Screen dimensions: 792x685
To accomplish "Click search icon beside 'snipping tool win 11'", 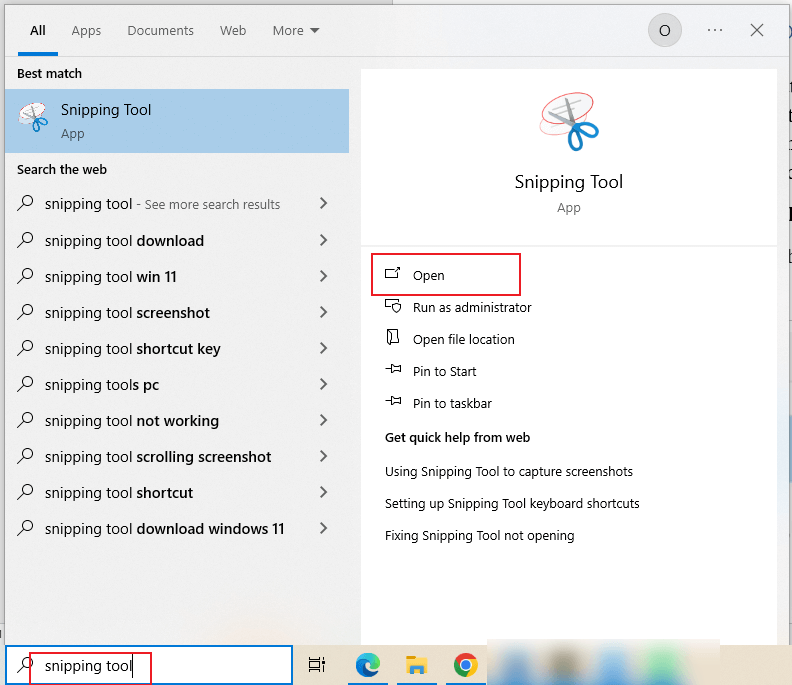I will pos(25,276).
